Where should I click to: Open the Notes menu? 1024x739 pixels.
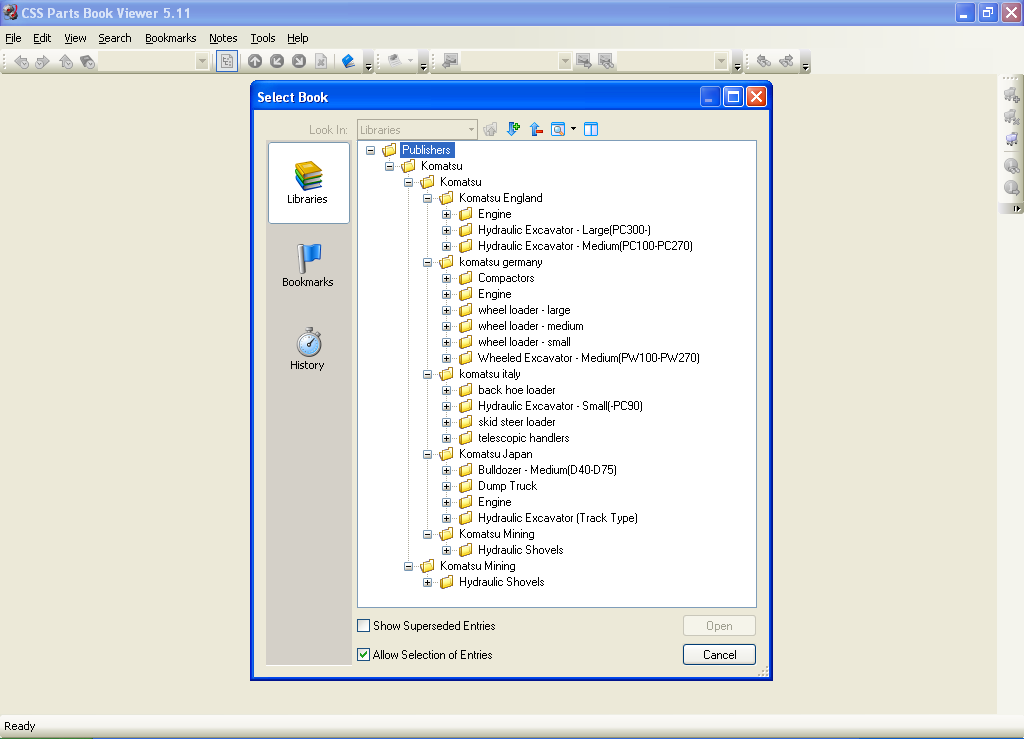coord(223,38)
